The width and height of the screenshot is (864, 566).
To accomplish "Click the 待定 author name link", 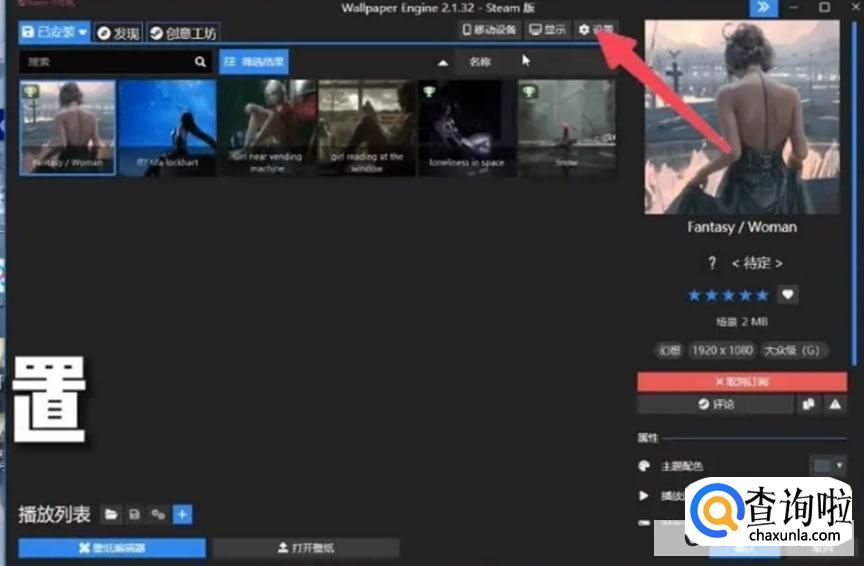I will point(757,263).
